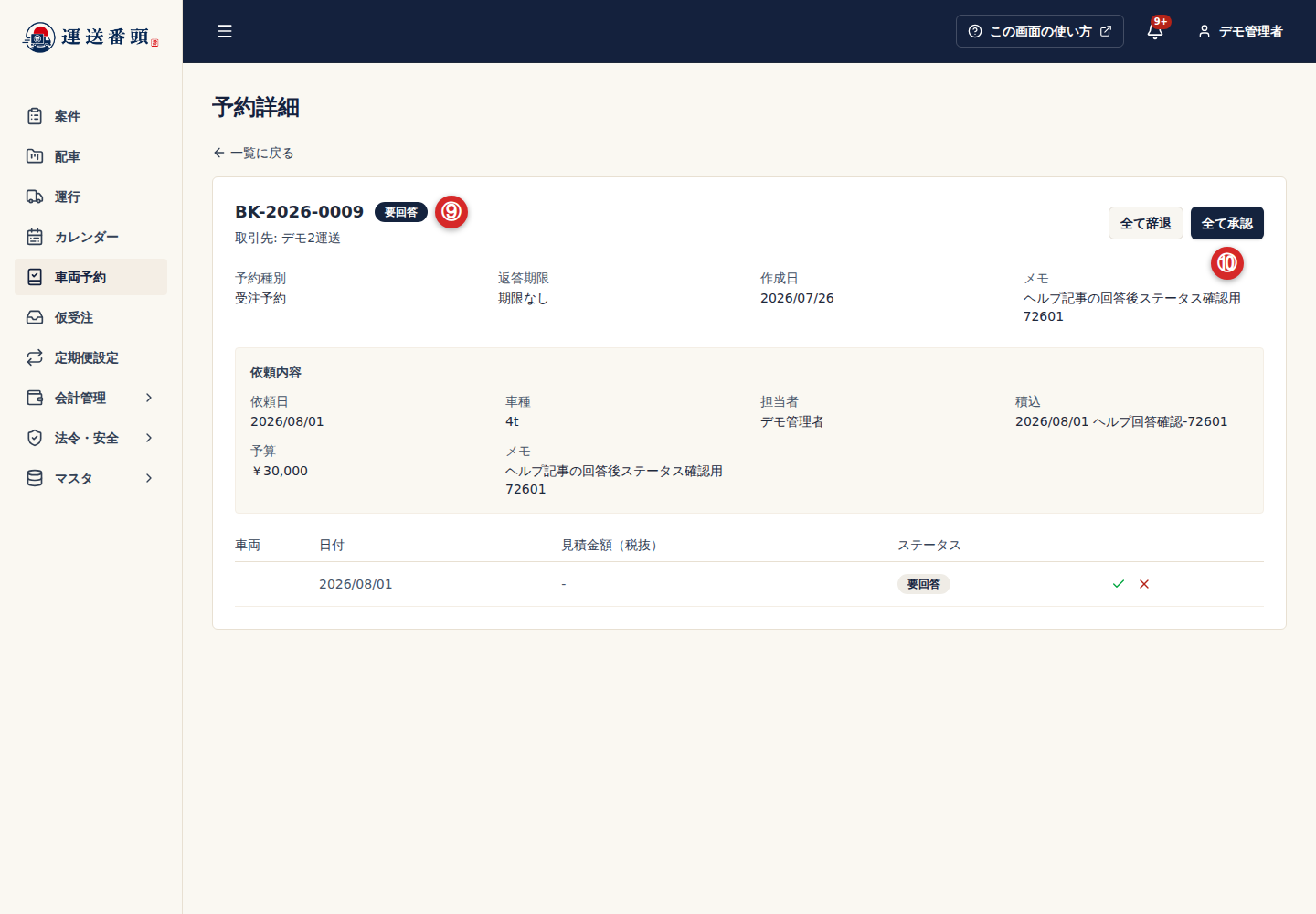Image resolution: width=1316 pixels, height=914 pixels.
Task: Click the 依頼内容 section heading
Action: pyautogui.click(x=276, y=372)
